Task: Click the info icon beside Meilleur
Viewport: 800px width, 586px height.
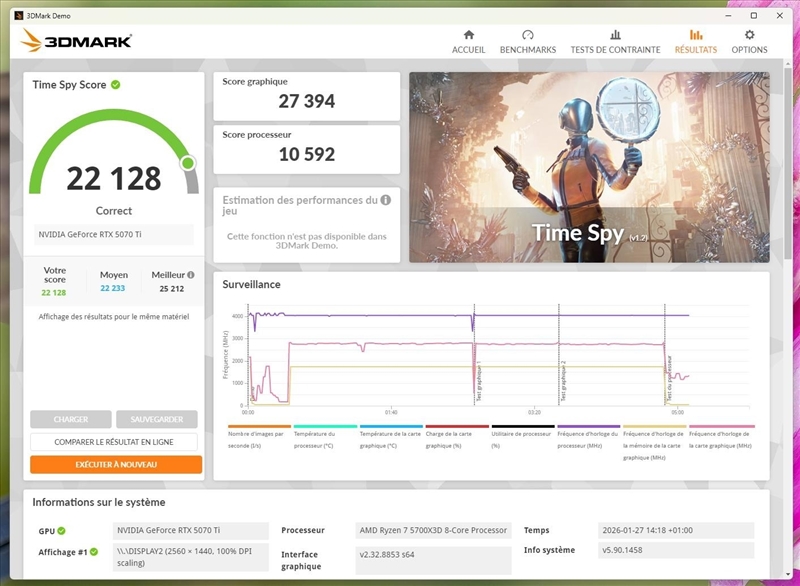Action: (191, 275)
